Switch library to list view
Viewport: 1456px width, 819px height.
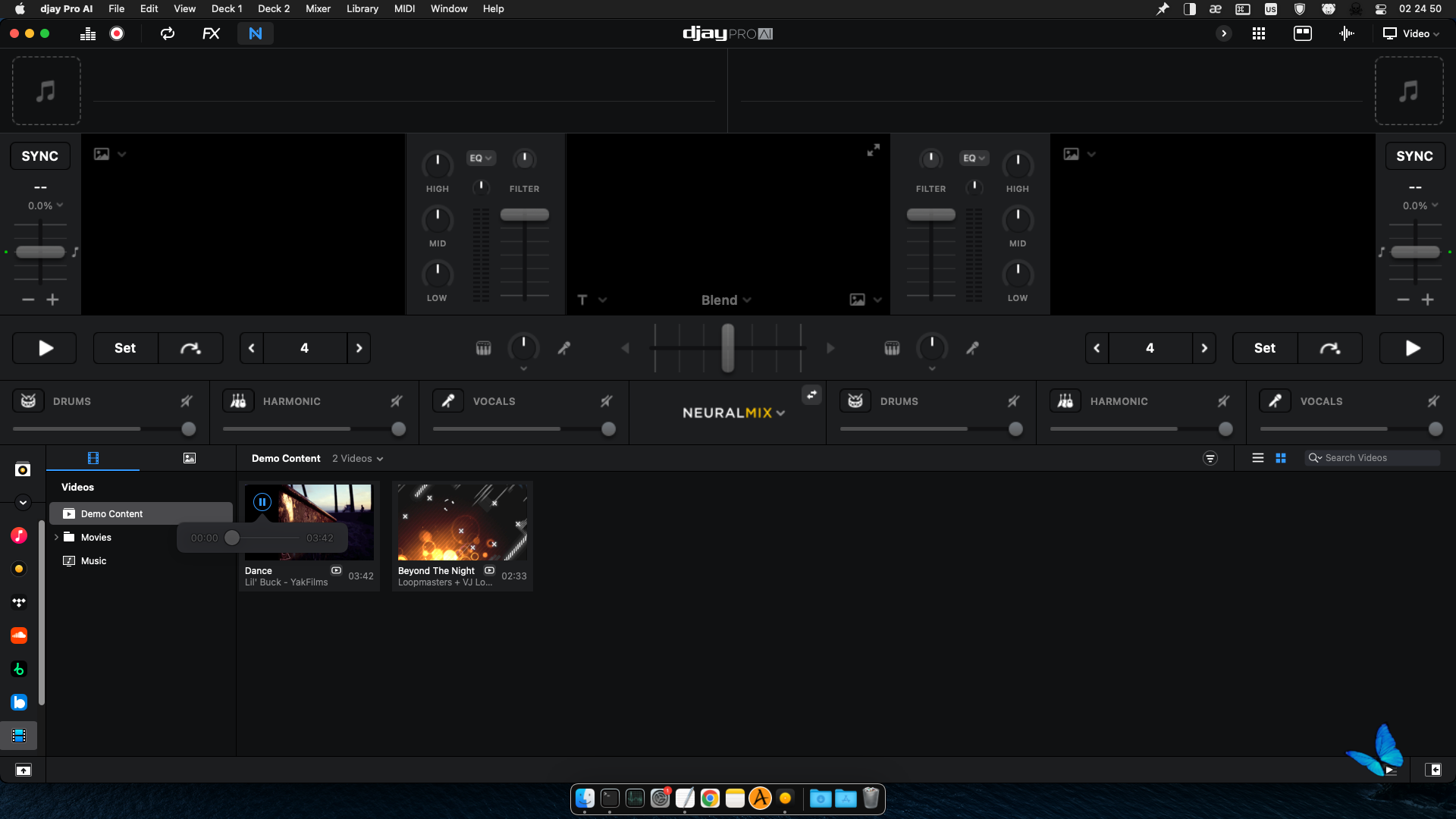1258,458
